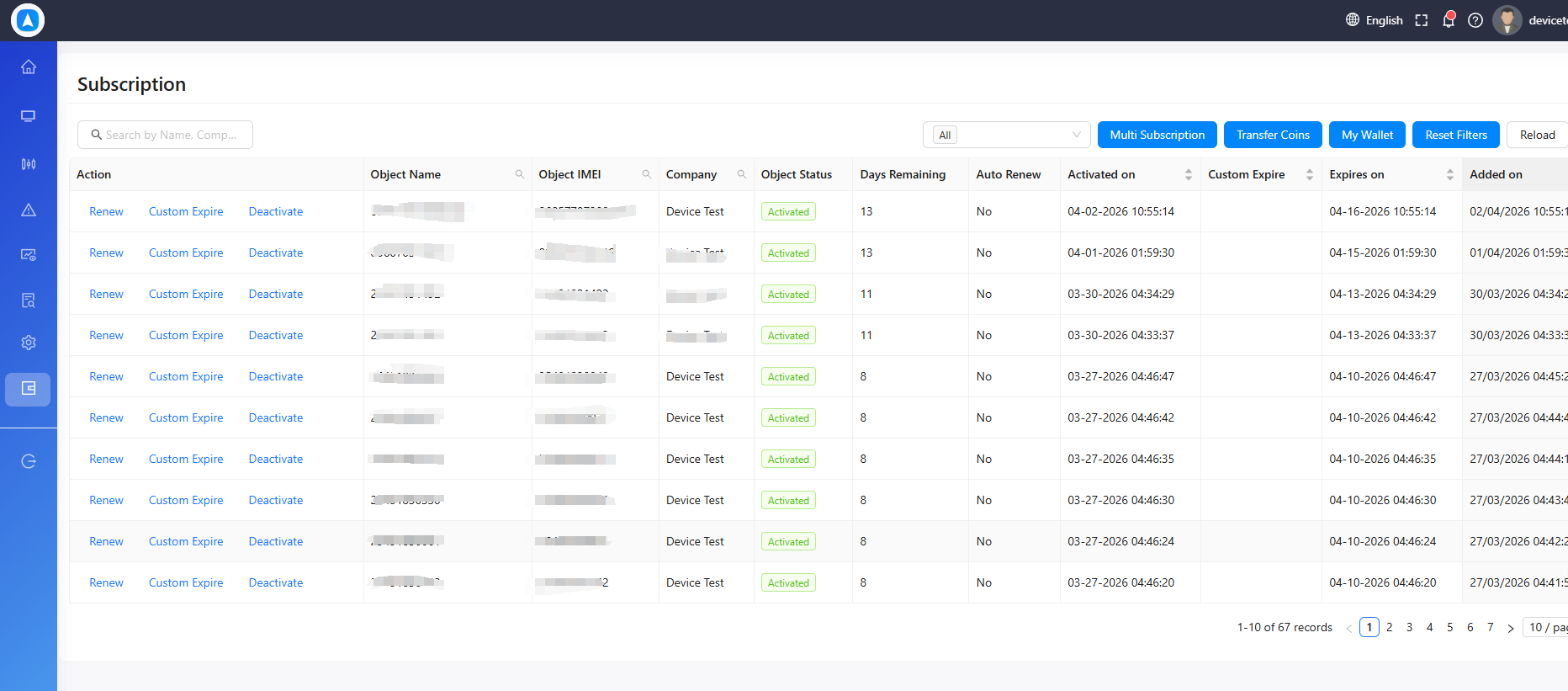This screenshot has width=1568, height=691.
Task: Click Object IMEI column search icon
Action: (x=647, y=174)
